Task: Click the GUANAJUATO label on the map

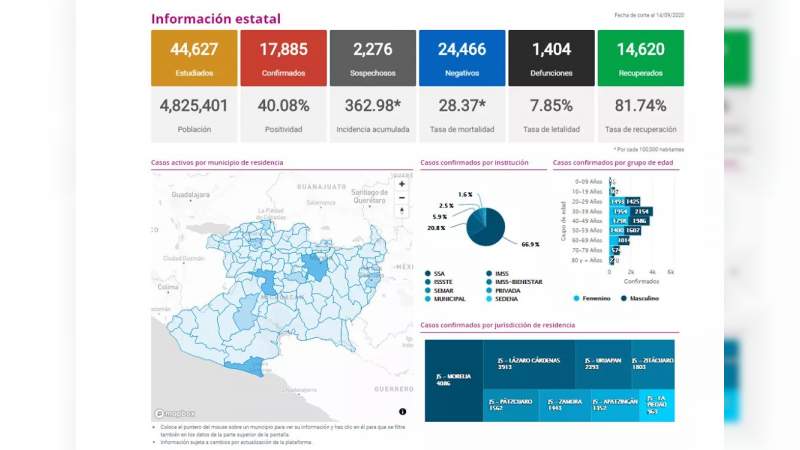Action: 321,187
